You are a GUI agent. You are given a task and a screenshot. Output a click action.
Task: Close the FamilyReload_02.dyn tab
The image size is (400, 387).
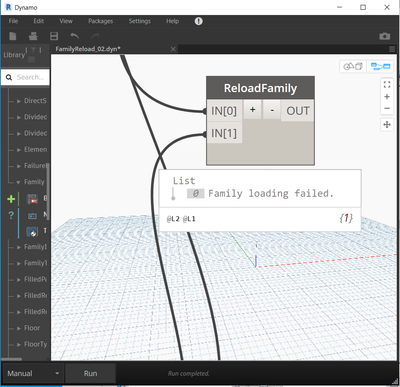[x=173, y=49]
